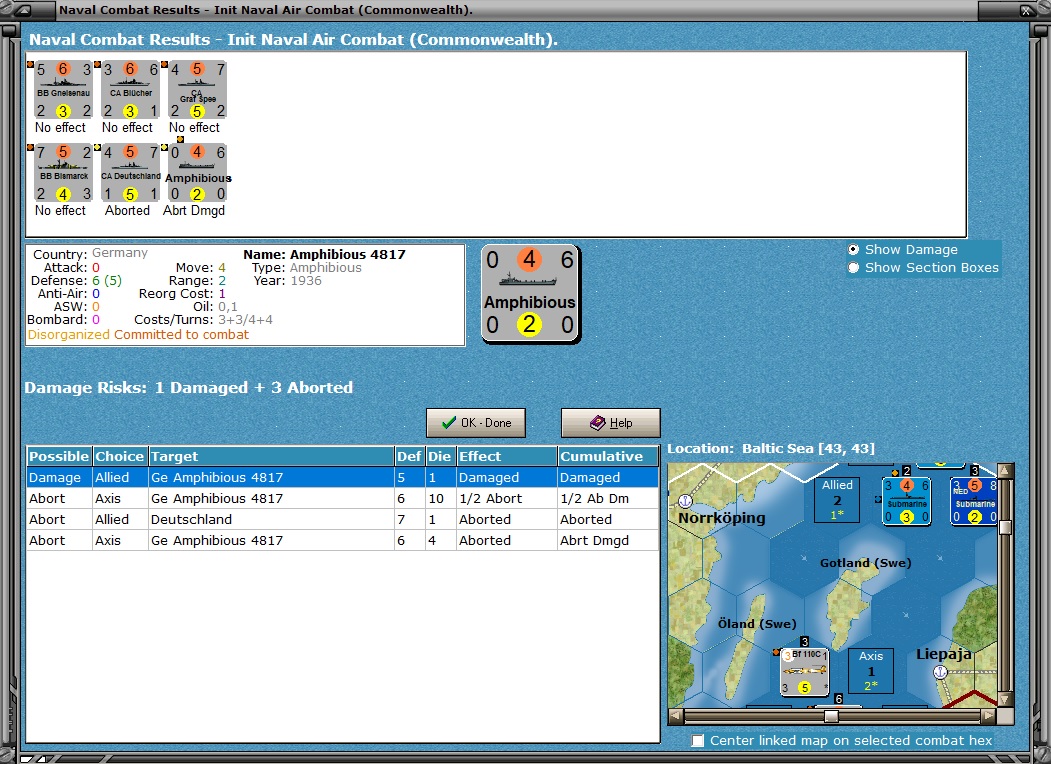Screen dimensions: 1051x764
Task: Select the row with cumulative Abrt Dmgd
Action: tap(343, 540)
